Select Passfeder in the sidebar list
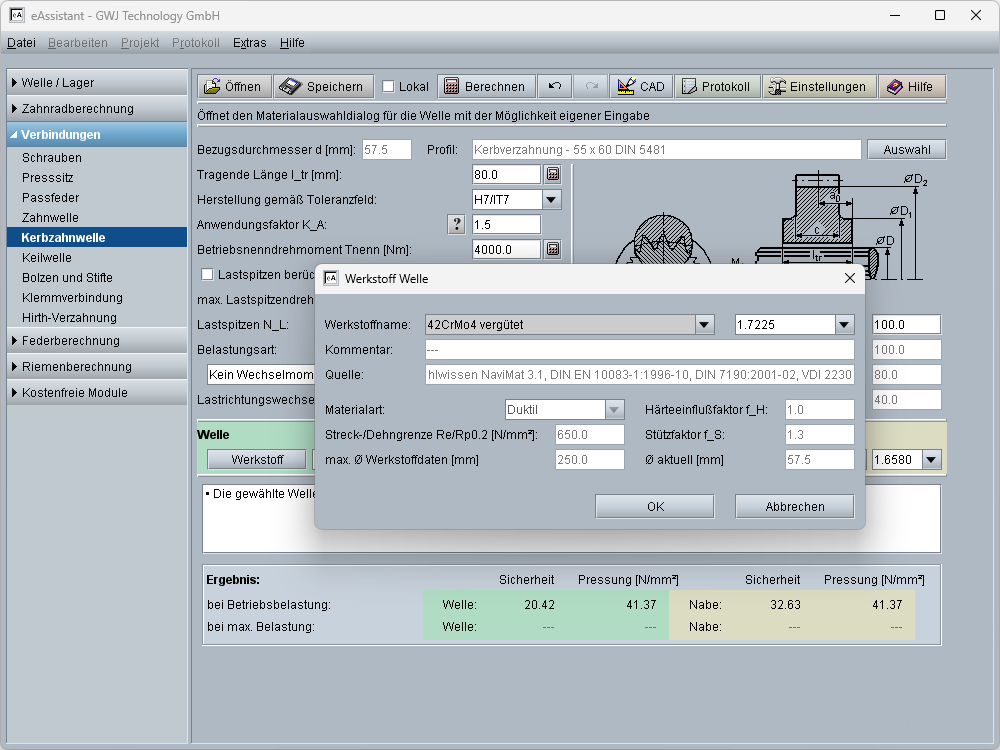This screenshot has width=1000, height=750. pos(49,198)
